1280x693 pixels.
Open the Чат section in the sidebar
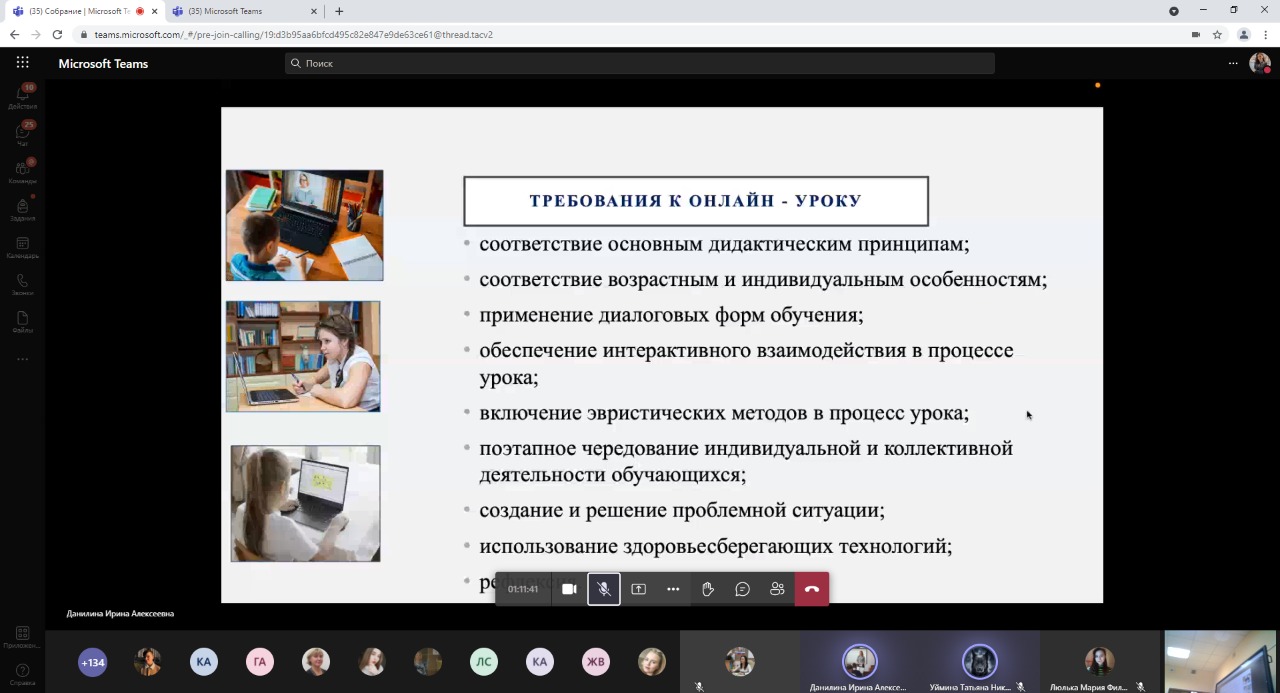[x=22, y=134]
